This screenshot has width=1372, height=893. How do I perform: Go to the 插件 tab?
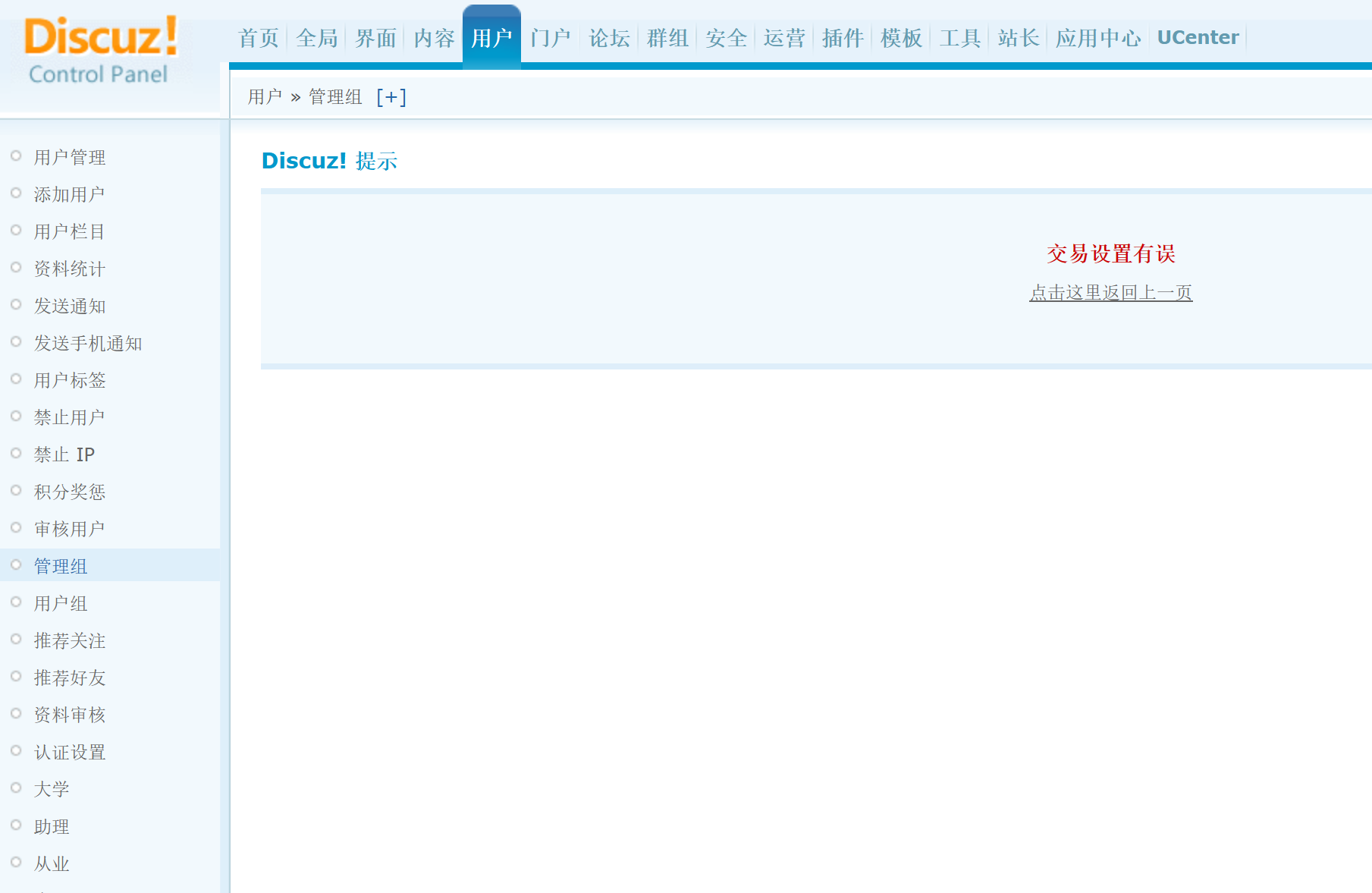pos(843,38)
